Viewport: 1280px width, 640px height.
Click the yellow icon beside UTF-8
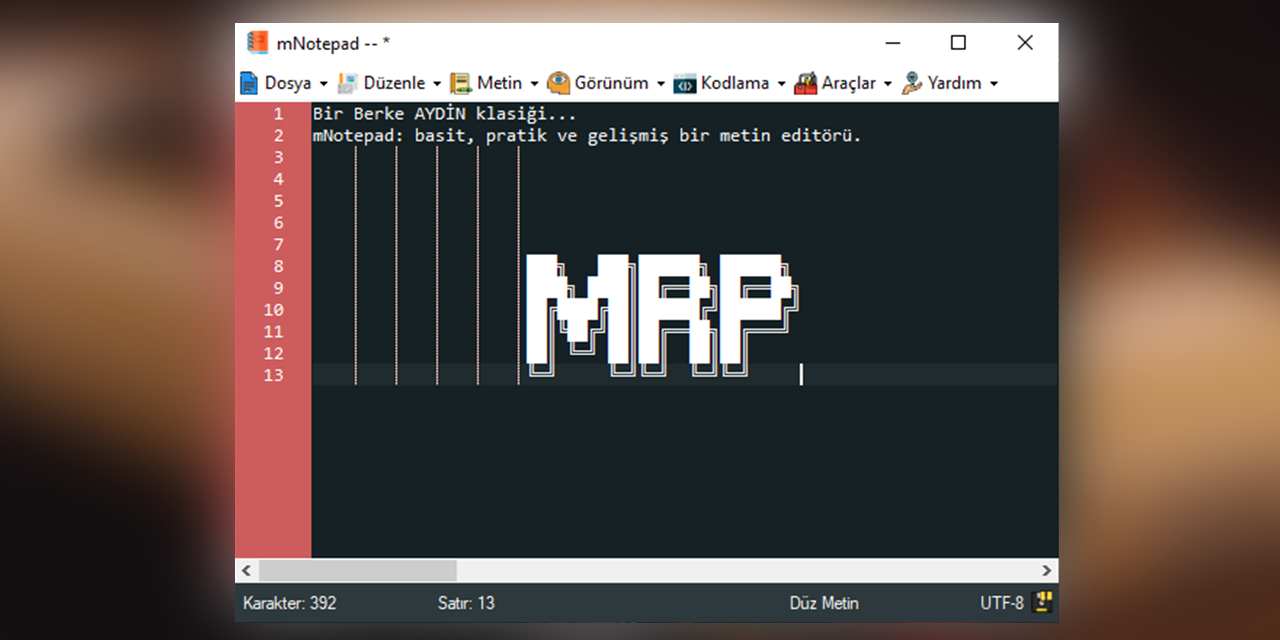[x=1041, y=602]
